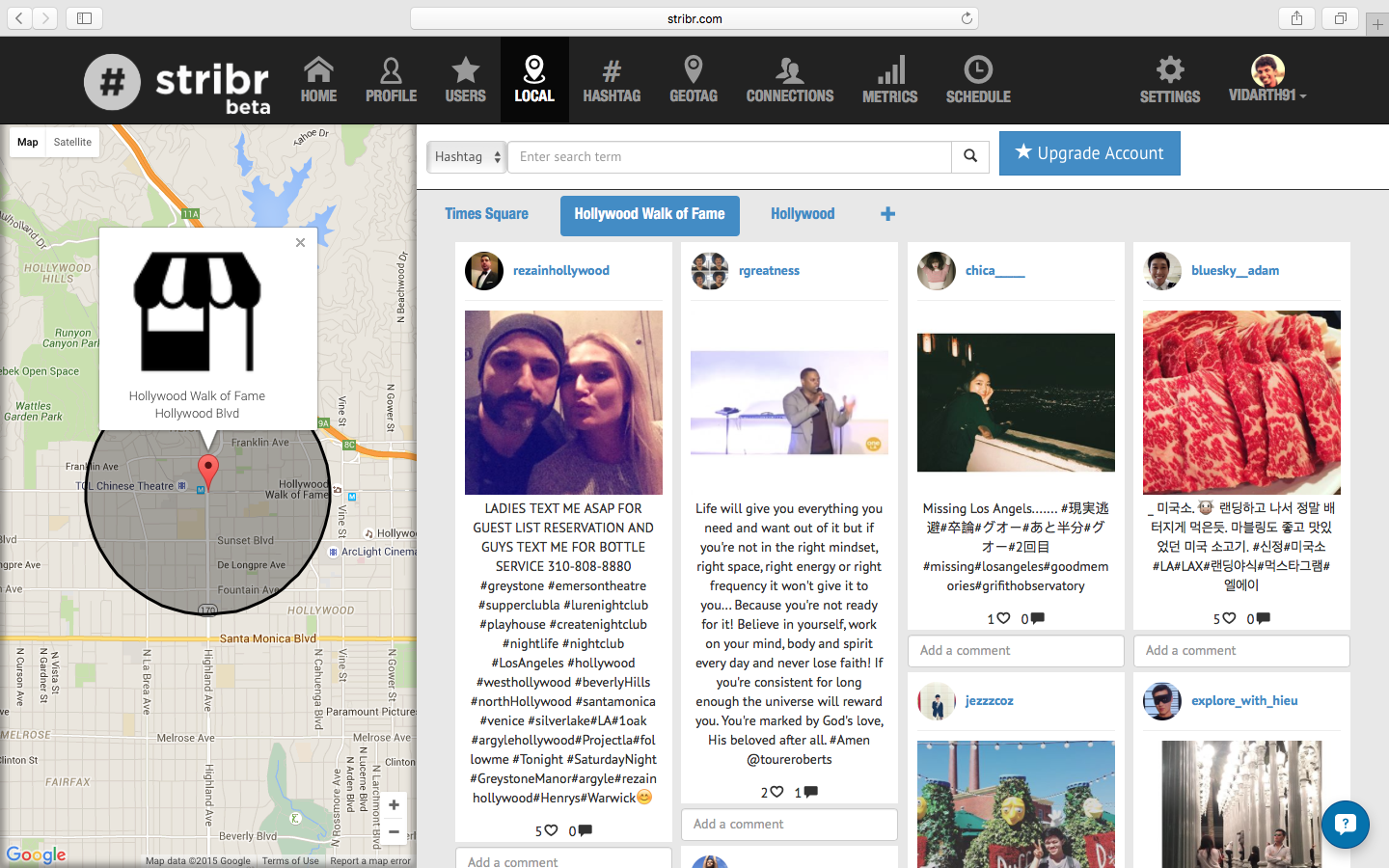Click the browser share icon
Image resolution: width=1389 pixels, height=868 pixels.
[x=1296, y=18]
